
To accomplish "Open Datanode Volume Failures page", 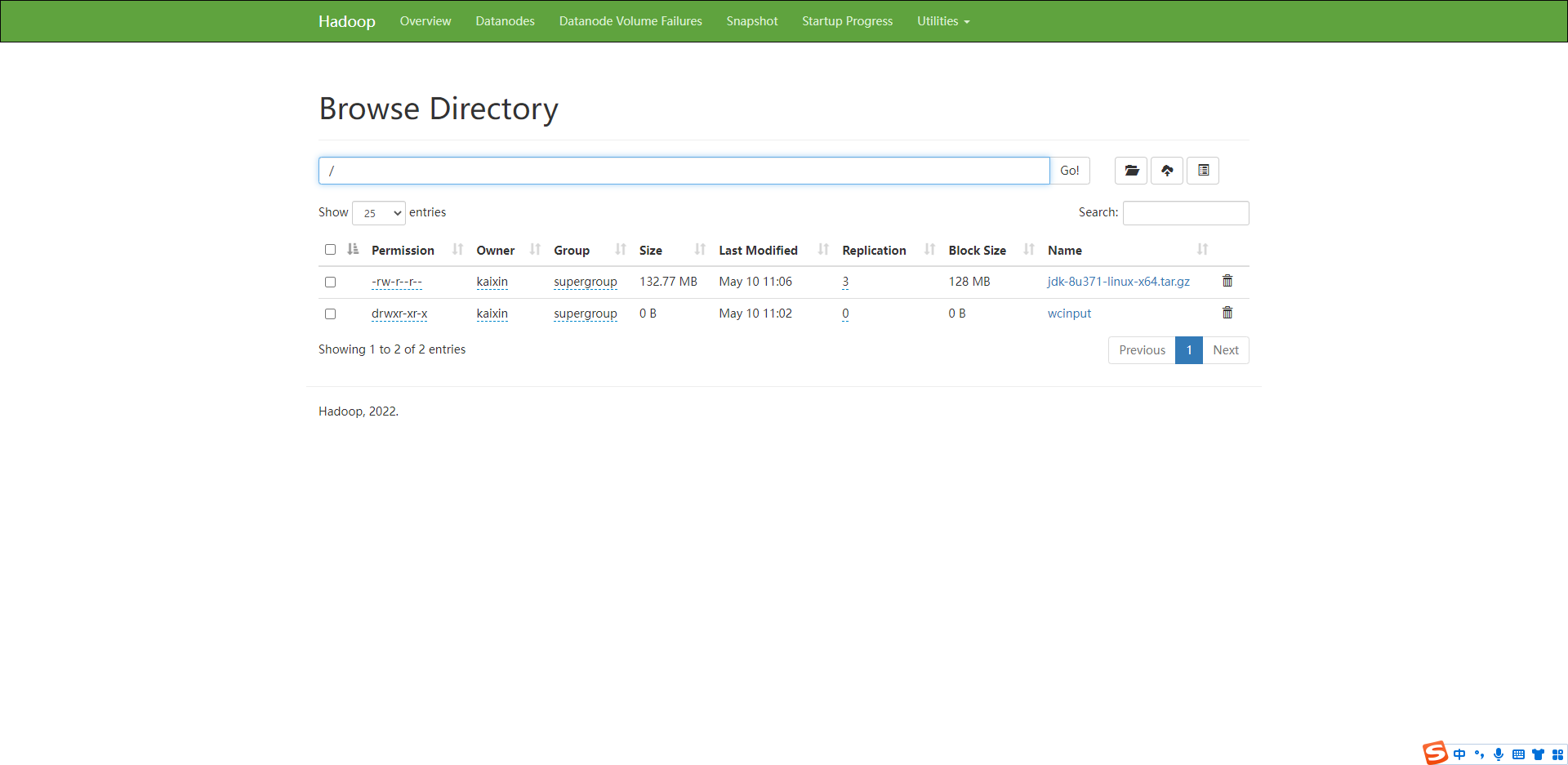I will 630,21.
